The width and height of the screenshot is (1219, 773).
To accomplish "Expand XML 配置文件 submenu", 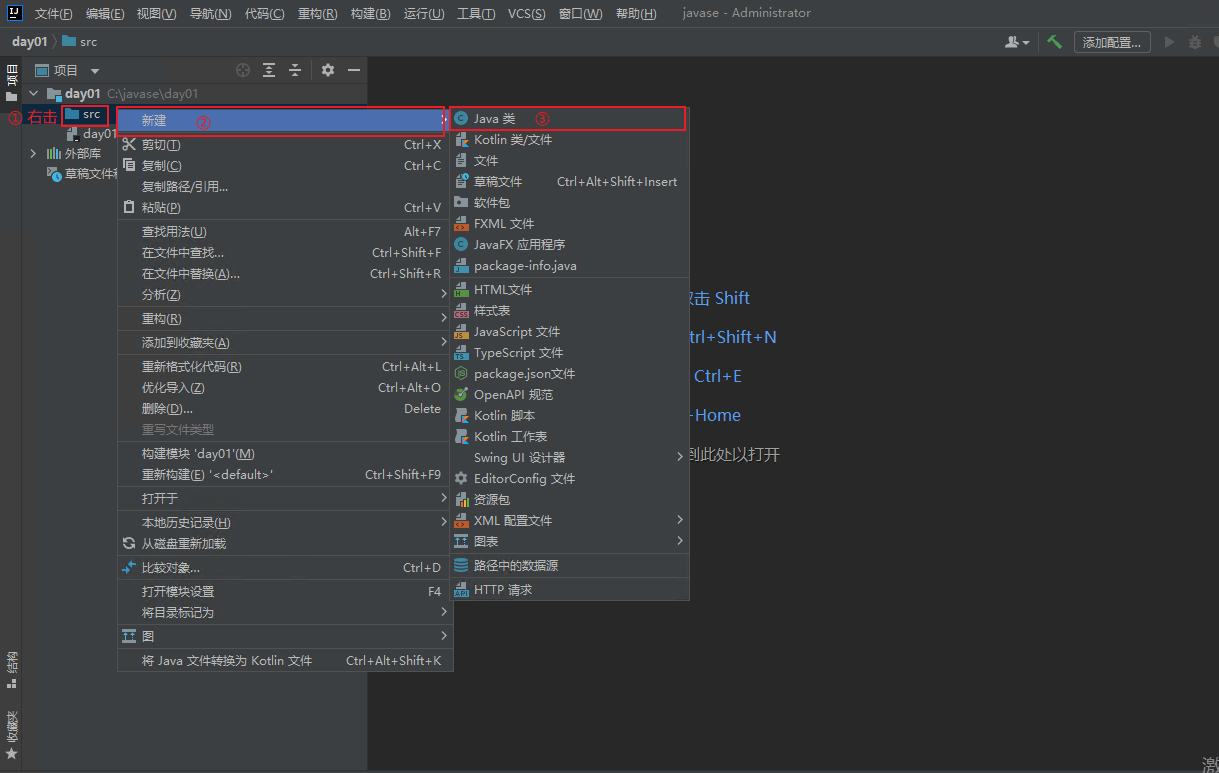I will (568, 520).
